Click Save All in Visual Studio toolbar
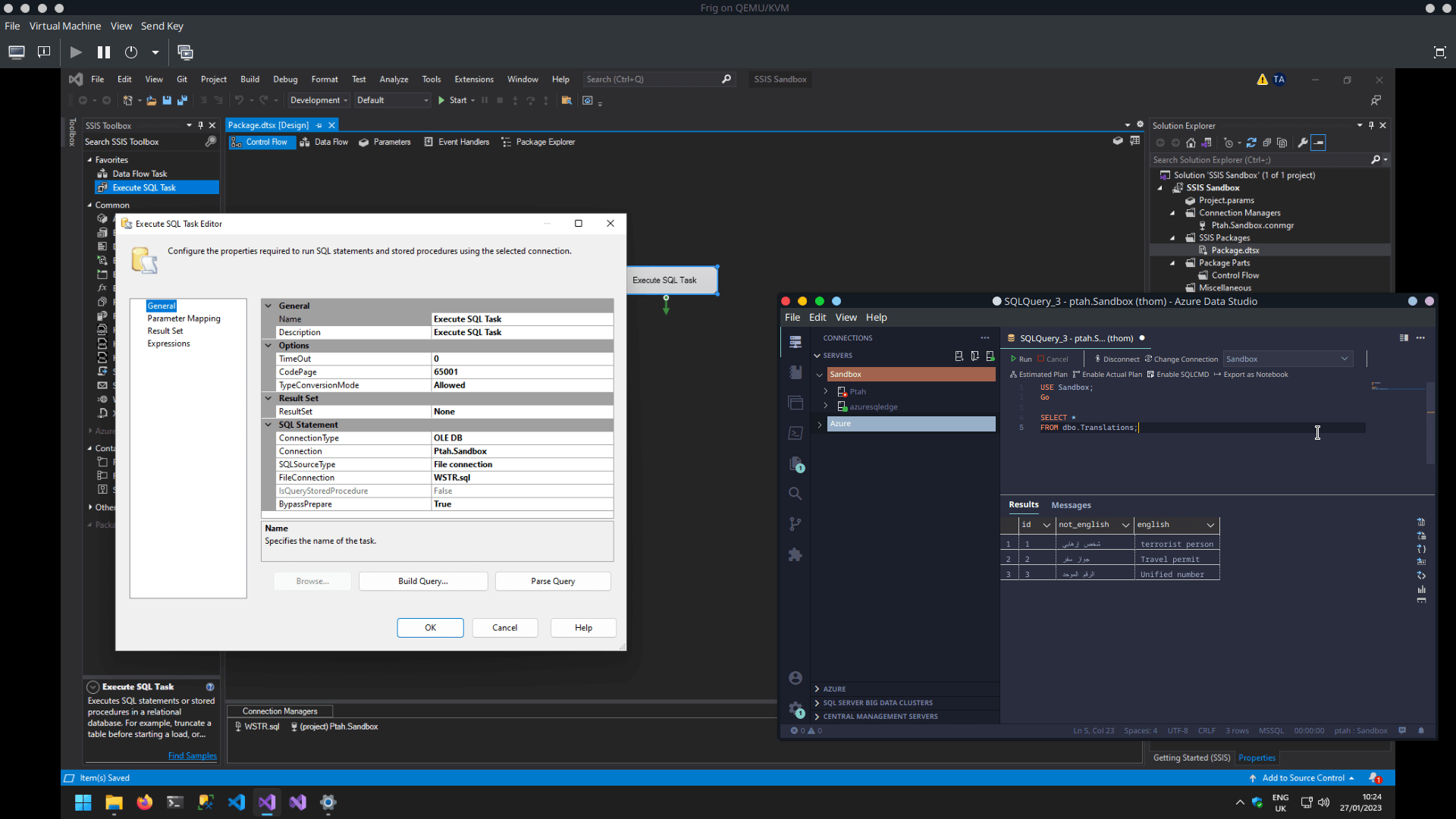 coord(182,100)
